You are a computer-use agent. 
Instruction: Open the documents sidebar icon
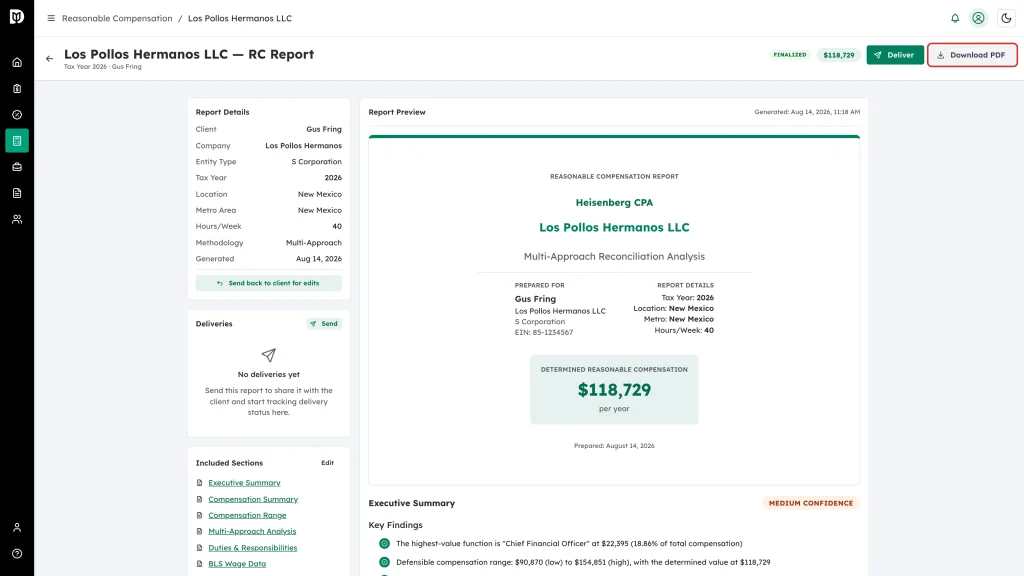[x=17, y=193]
